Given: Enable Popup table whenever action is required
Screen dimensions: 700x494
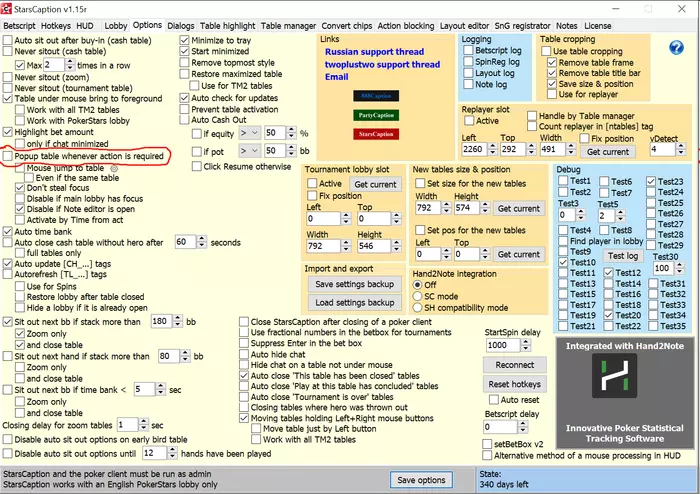Looking at the screenshot, I should point(8,156).
